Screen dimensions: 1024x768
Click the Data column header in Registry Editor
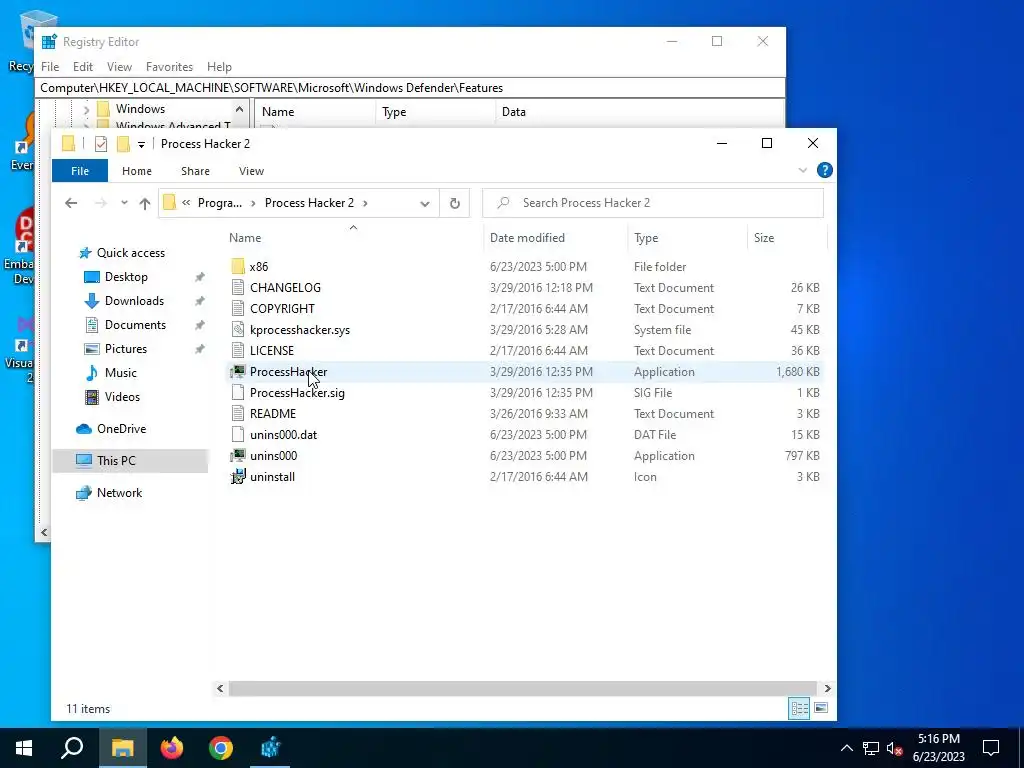coord(514,112)
